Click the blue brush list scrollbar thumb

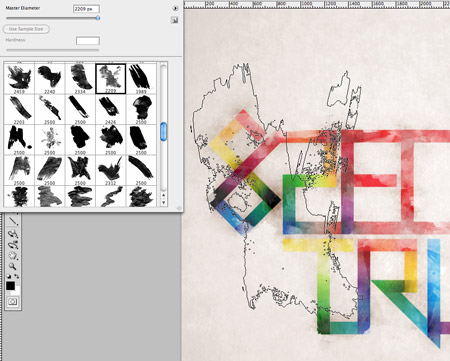[163, 131]
